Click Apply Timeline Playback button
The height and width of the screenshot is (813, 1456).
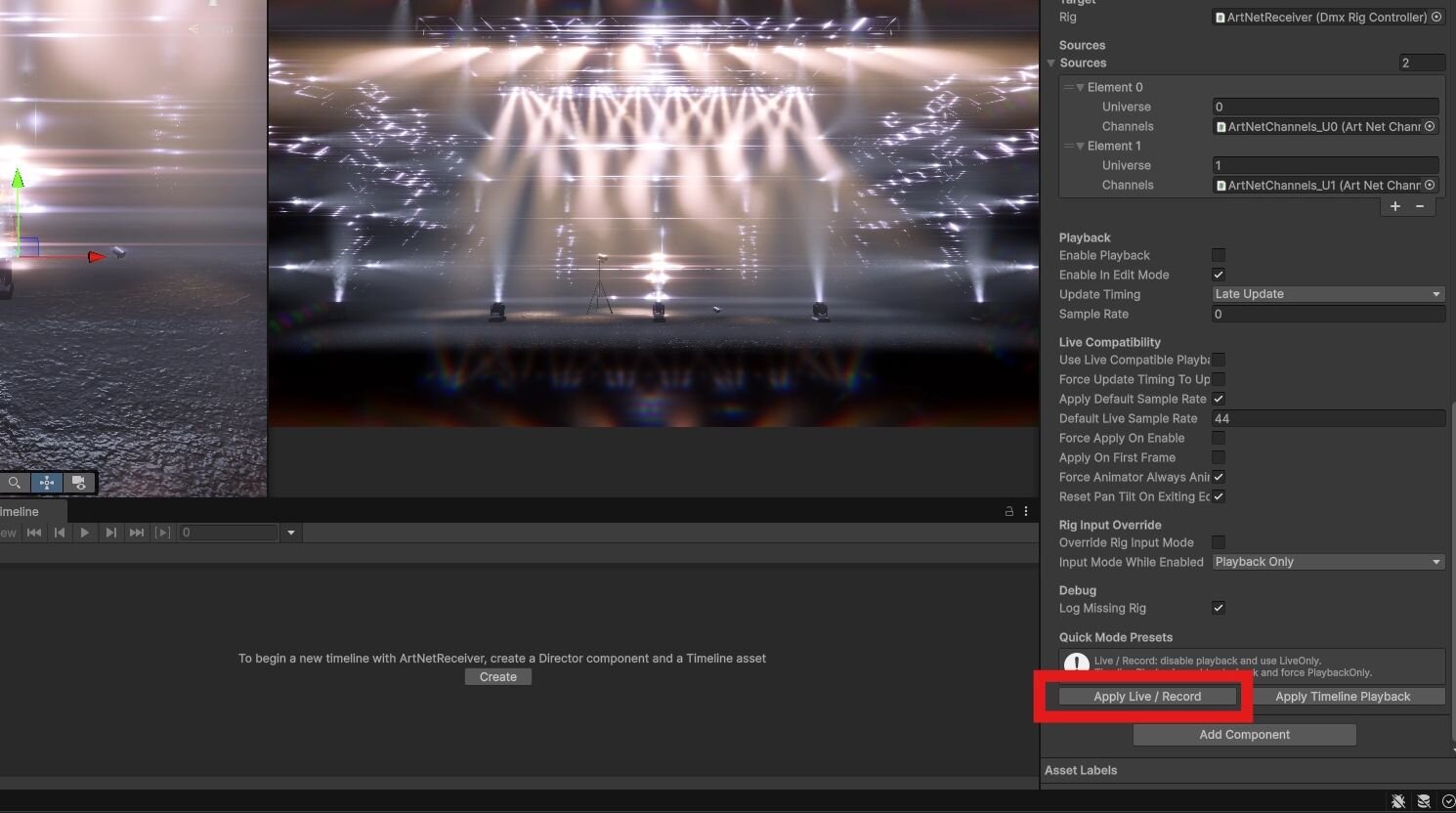point(1343,697)
